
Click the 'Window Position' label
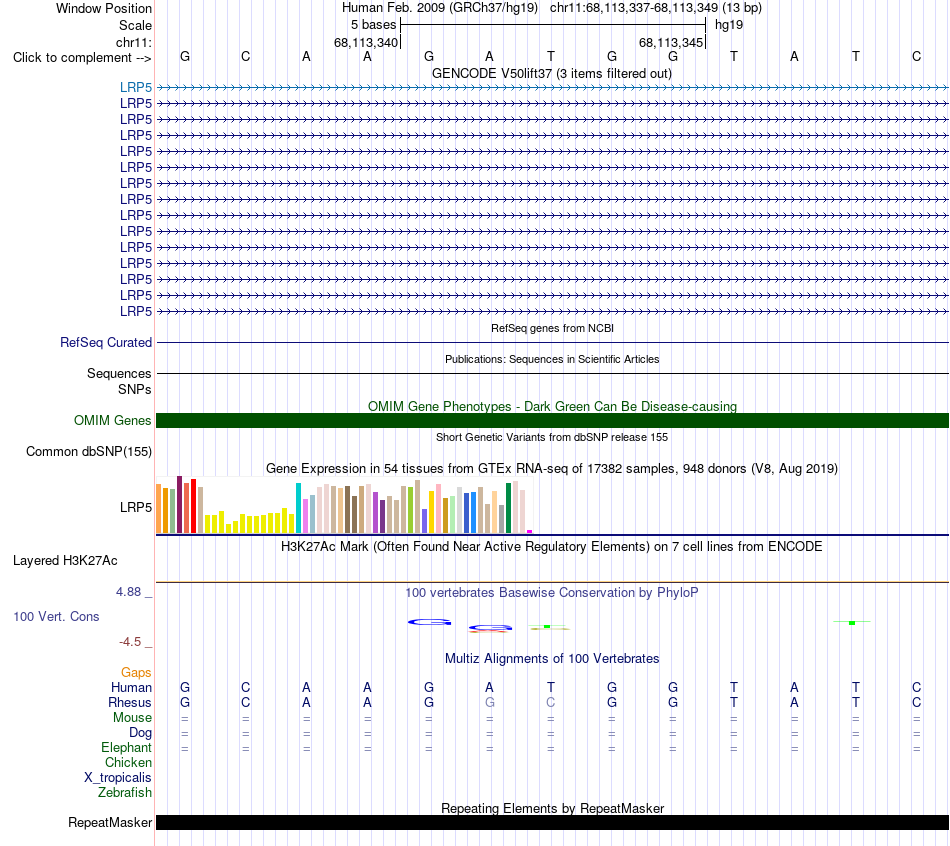click(104, 8)
